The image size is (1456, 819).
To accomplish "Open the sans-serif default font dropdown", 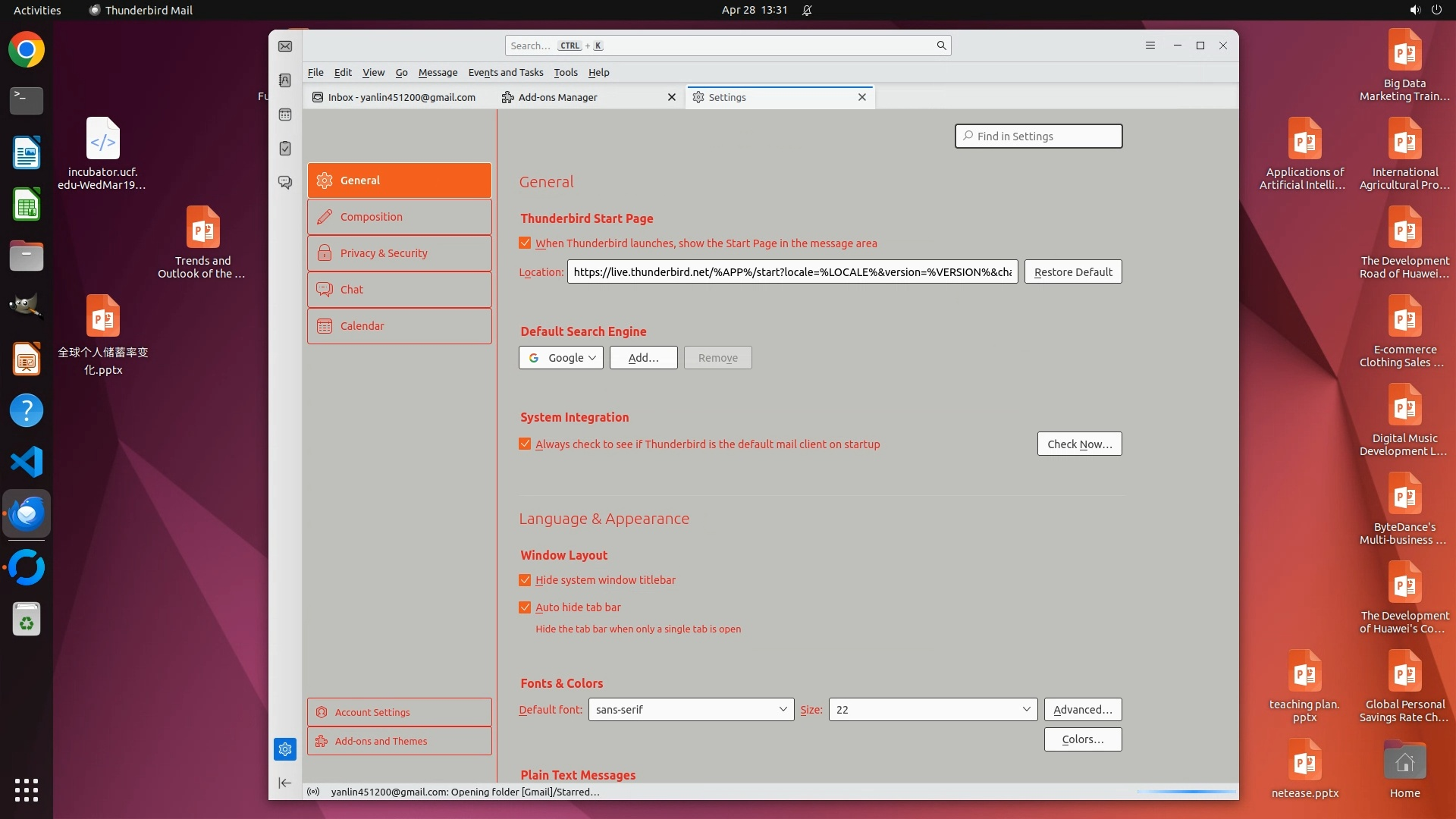I will pos(691,710).
